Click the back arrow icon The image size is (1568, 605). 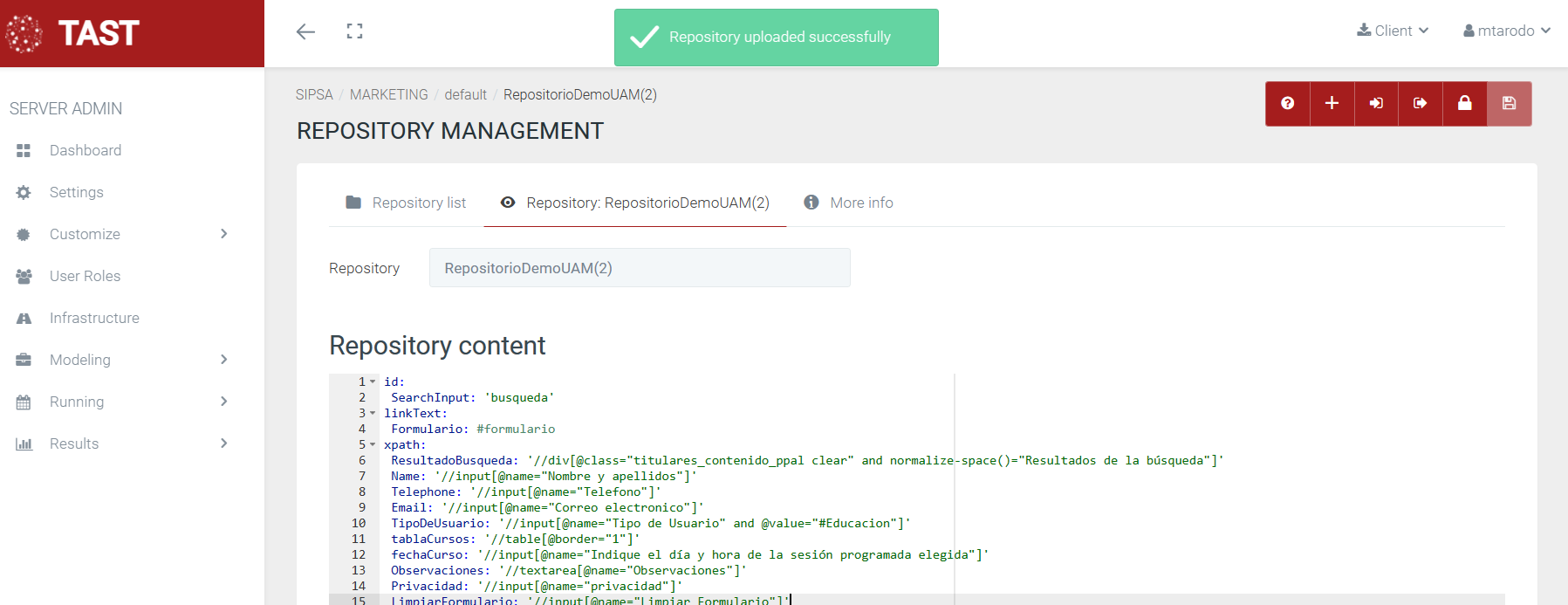pos(305,32)
